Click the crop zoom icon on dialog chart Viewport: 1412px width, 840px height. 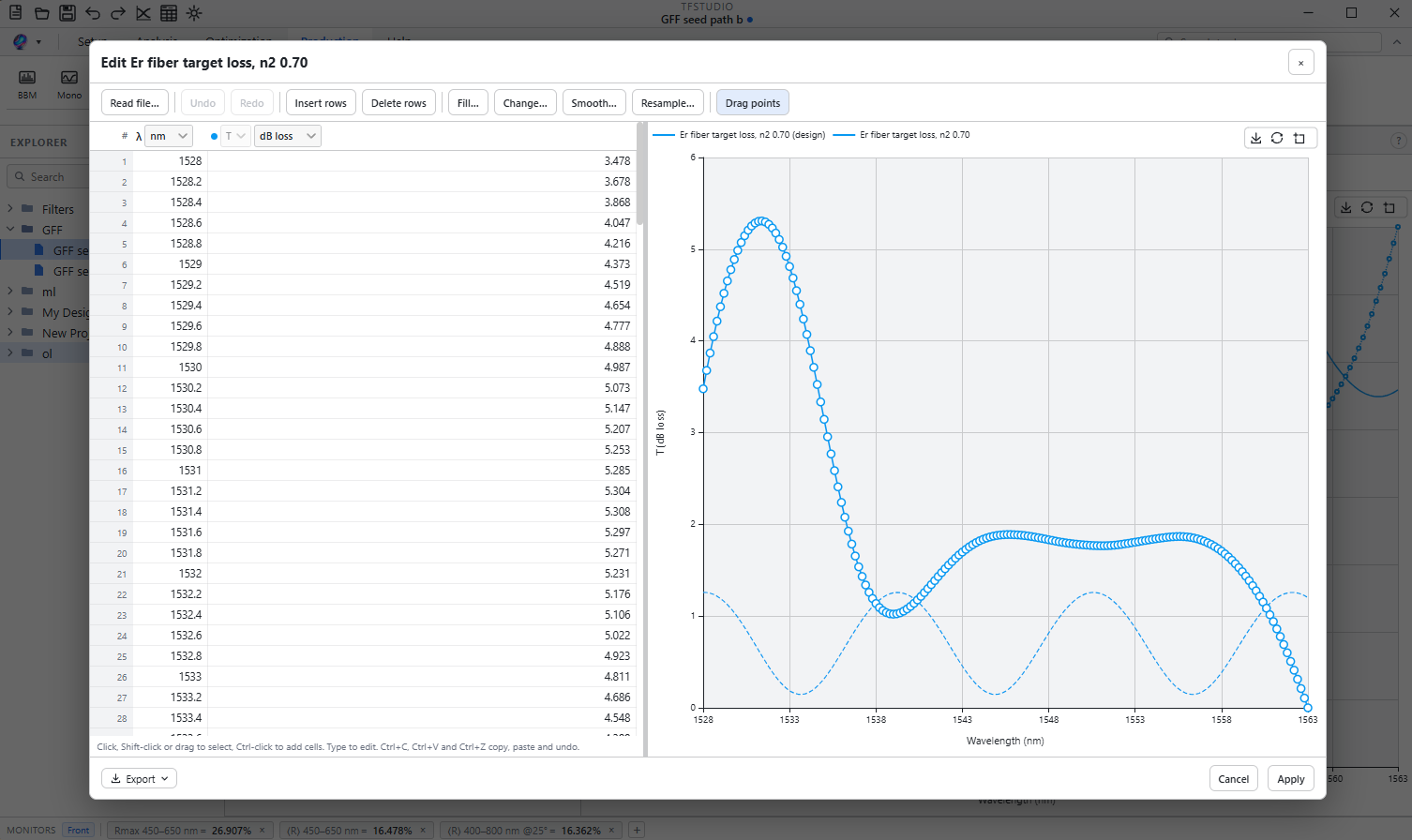point(1299,138)
